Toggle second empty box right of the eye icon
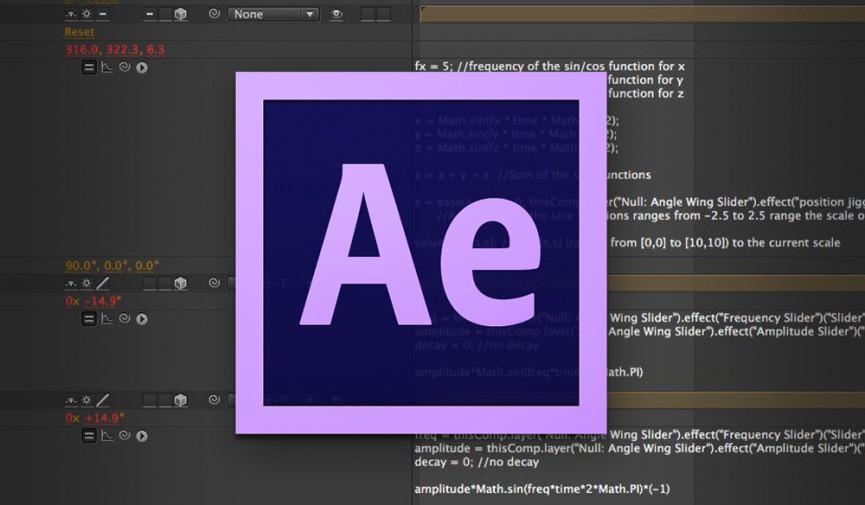Image resolution: width=865 pixels, height=505 pixels. pyautogui.click(x=383, y=14)
